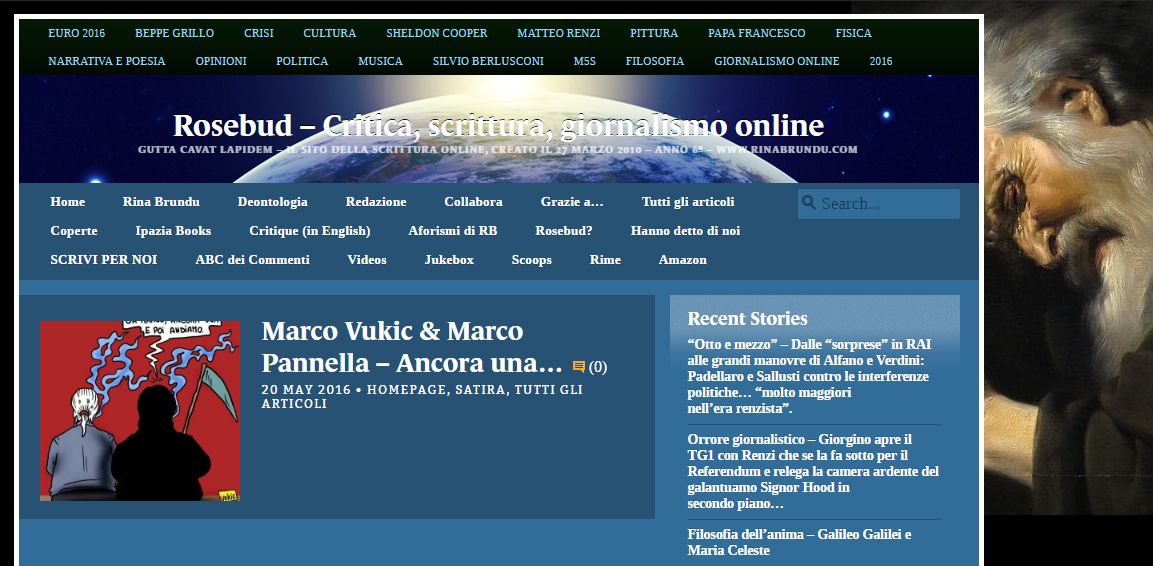Click the Recent Stories heading
This screenshot has width=1153, height=566.
(x=747, y=318)
